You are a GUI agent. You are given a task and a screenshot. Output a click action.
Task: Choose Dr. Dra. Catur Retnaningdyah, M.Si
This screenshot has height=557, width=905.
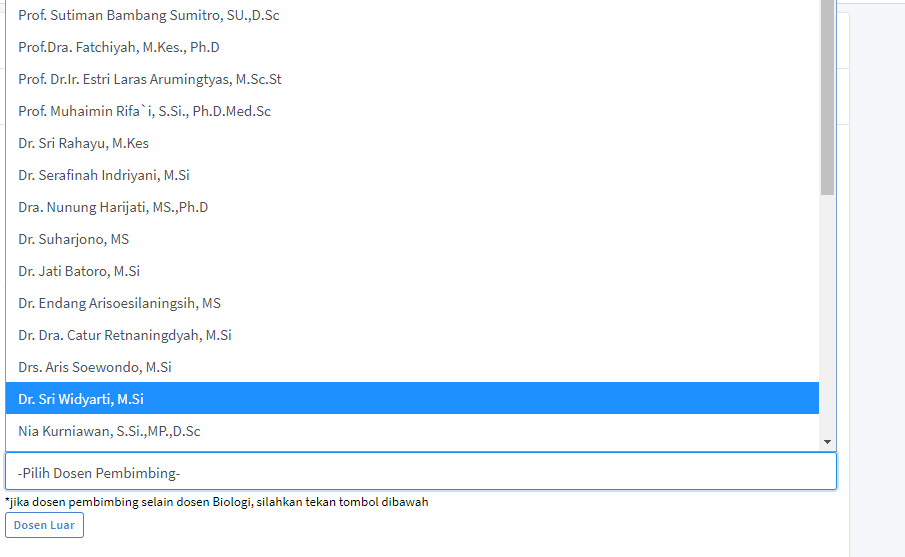(x=125, y=335)
